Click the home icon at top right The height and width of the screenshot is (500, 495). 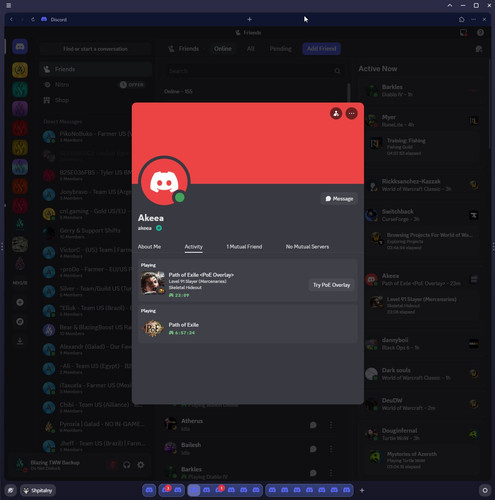click(462, 19)
